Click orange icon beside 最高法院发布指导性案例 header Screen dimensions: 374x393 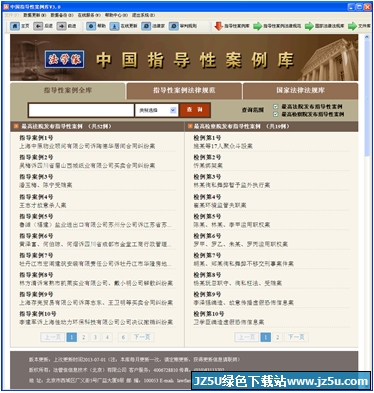(x=16, y=126)
